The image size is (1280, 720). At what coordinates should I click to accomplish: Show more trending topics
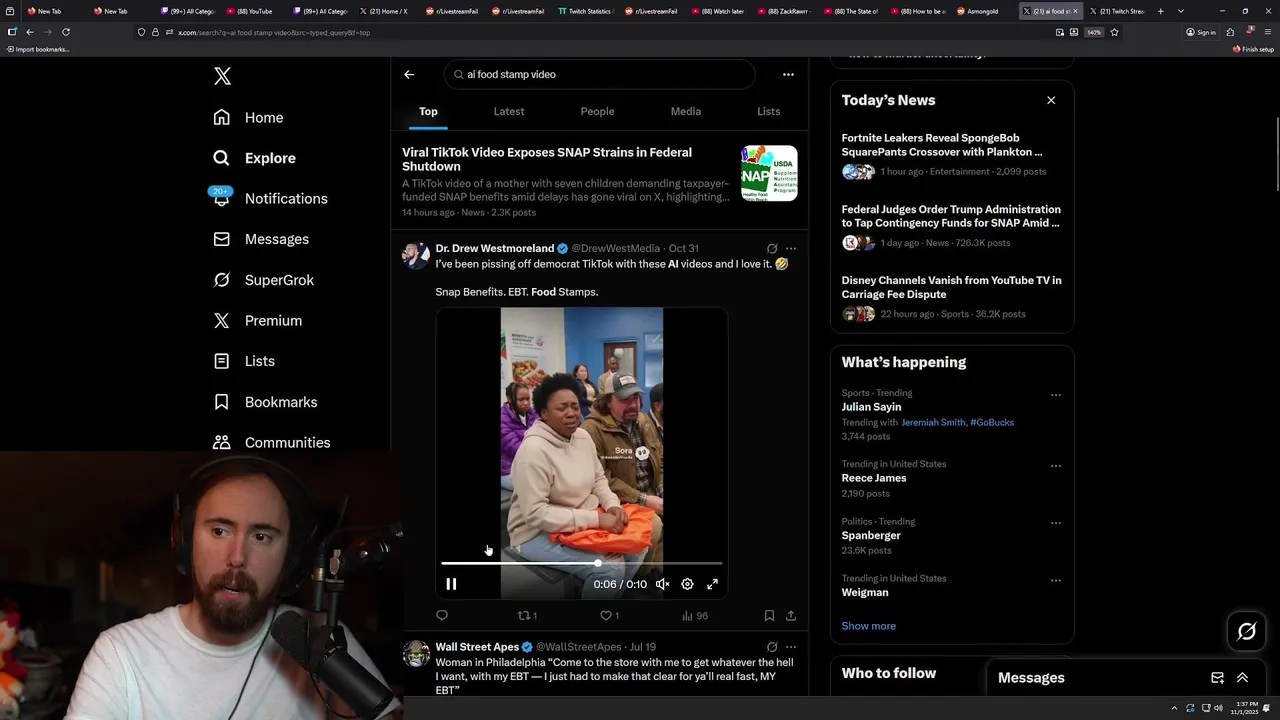(x=868, y=626)
